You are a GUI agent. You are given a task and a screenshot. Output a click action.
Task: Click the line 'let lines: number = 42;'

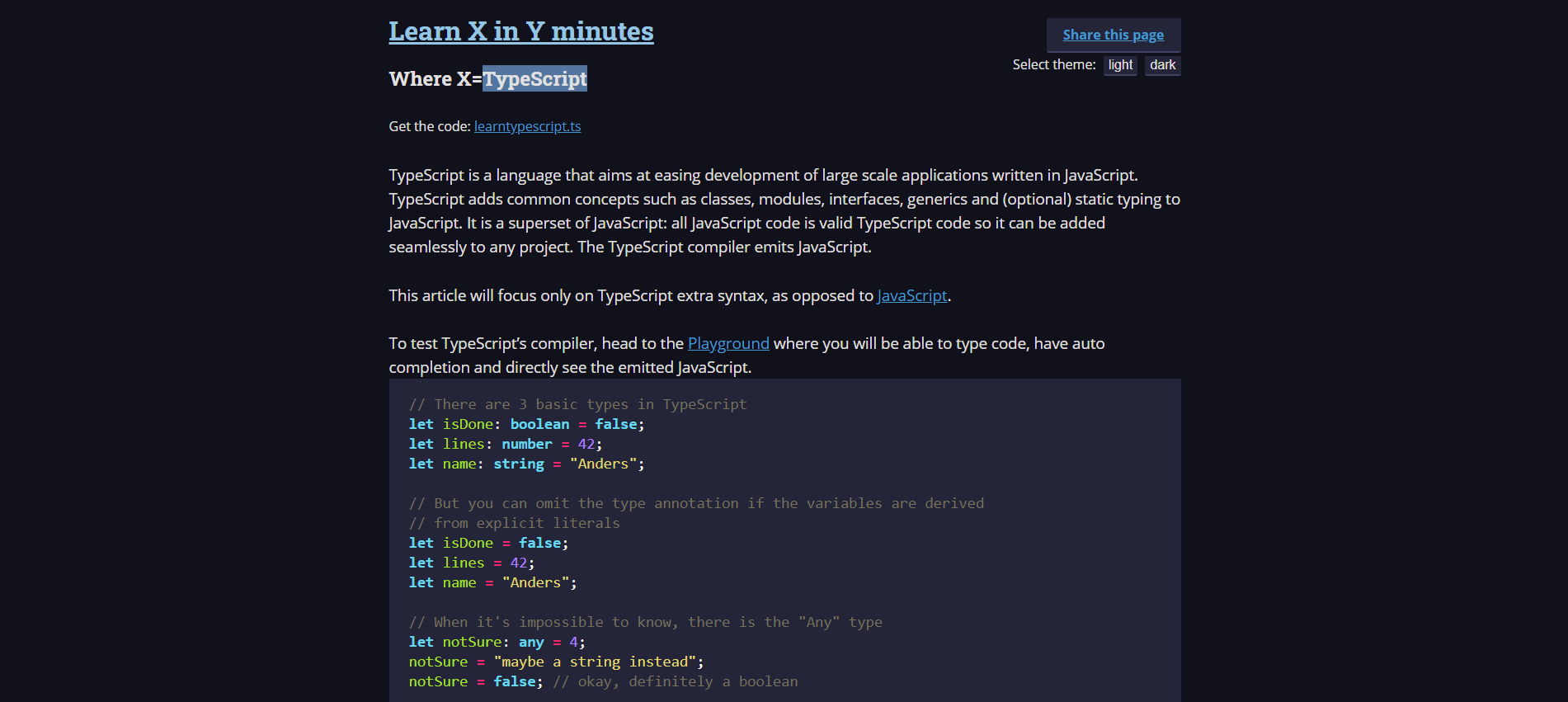[x=506, y=444]
